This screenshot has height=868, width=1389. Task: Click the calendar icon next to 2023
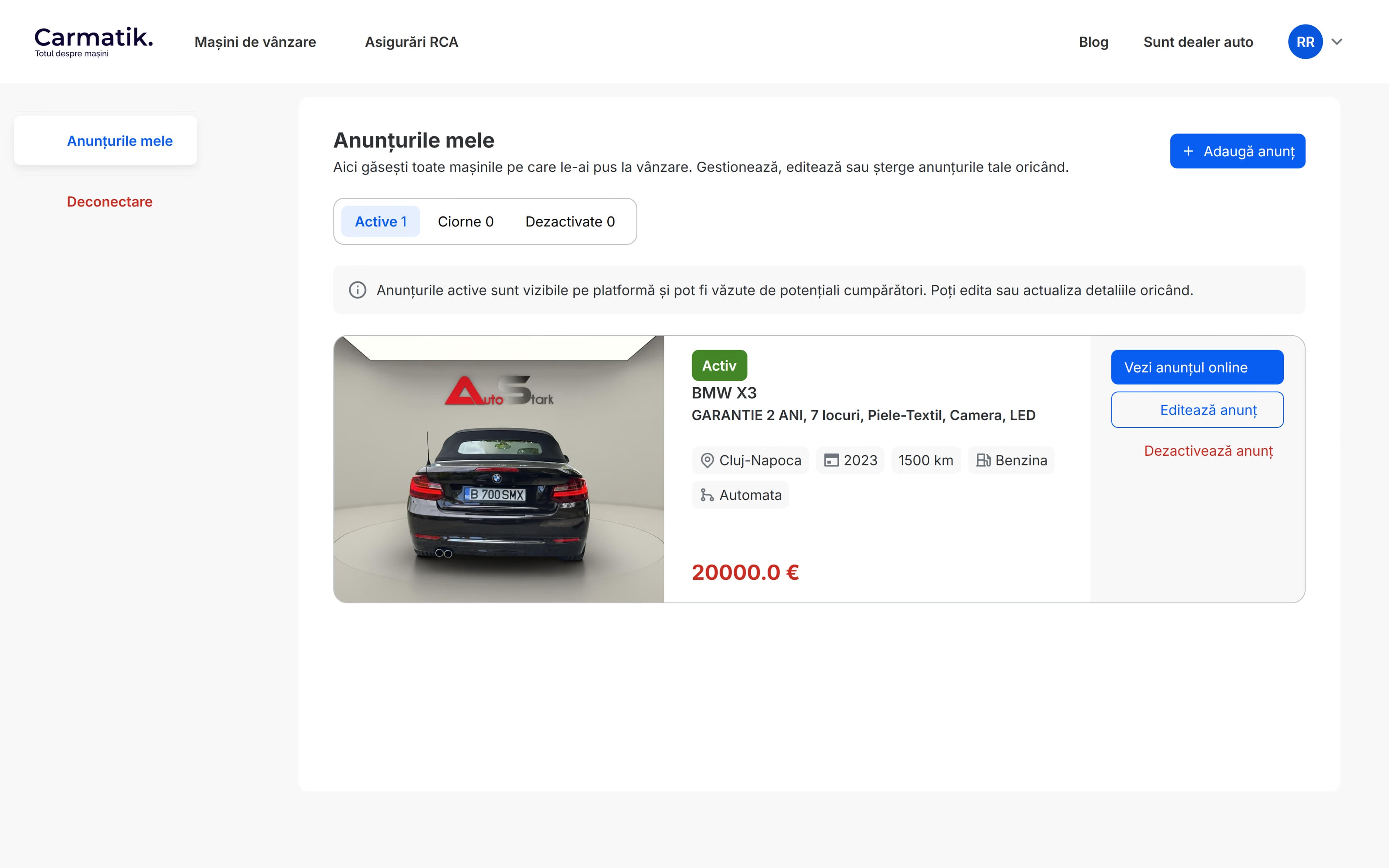(831, 460)
